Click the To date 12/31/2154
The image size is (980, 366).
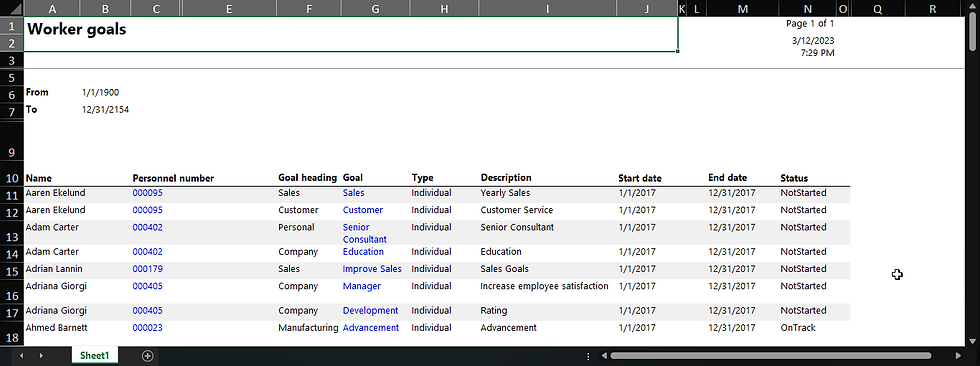pos(106,109)
